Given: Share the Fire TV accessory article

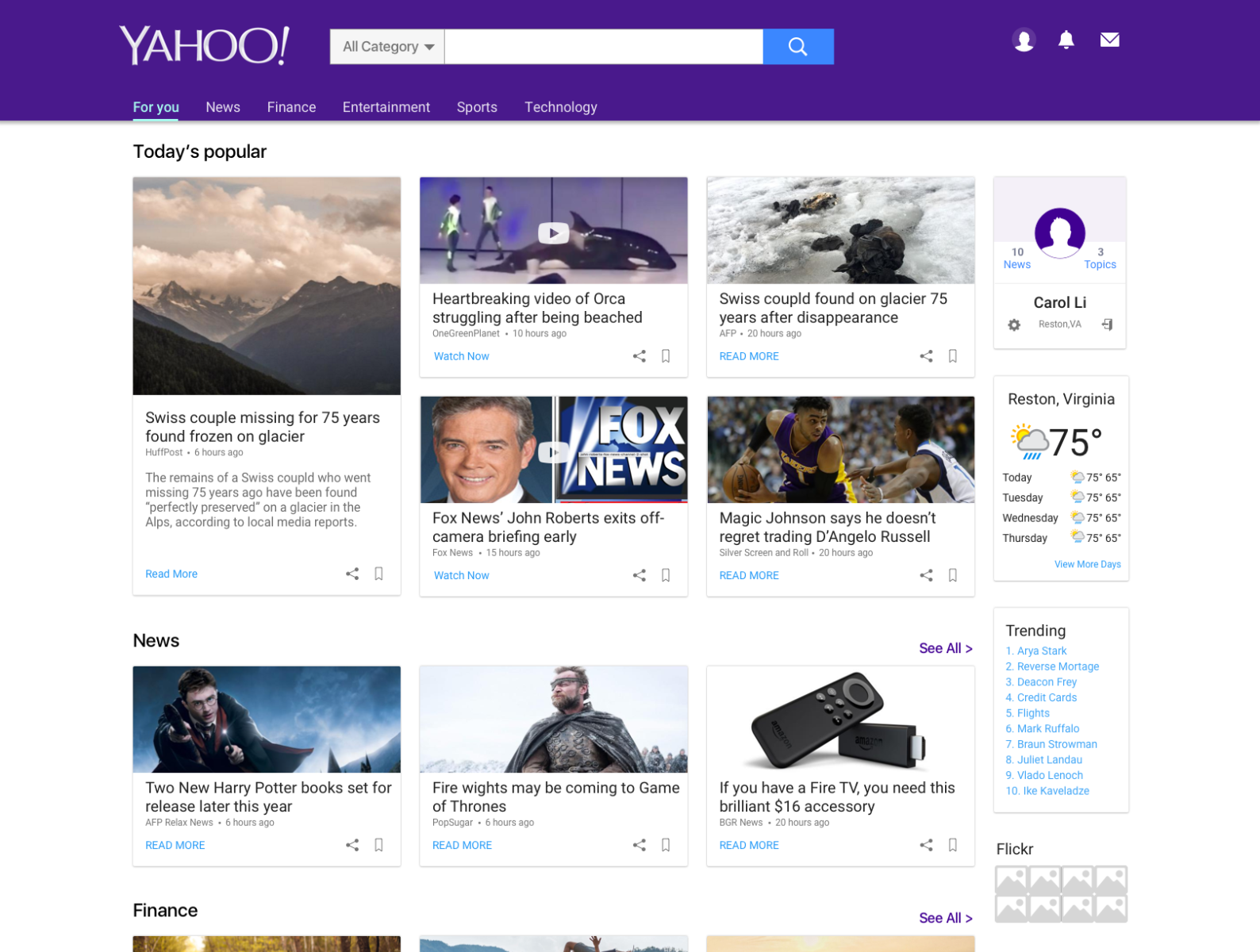Looking at the screenshot, I should click(x=926, y=845).
